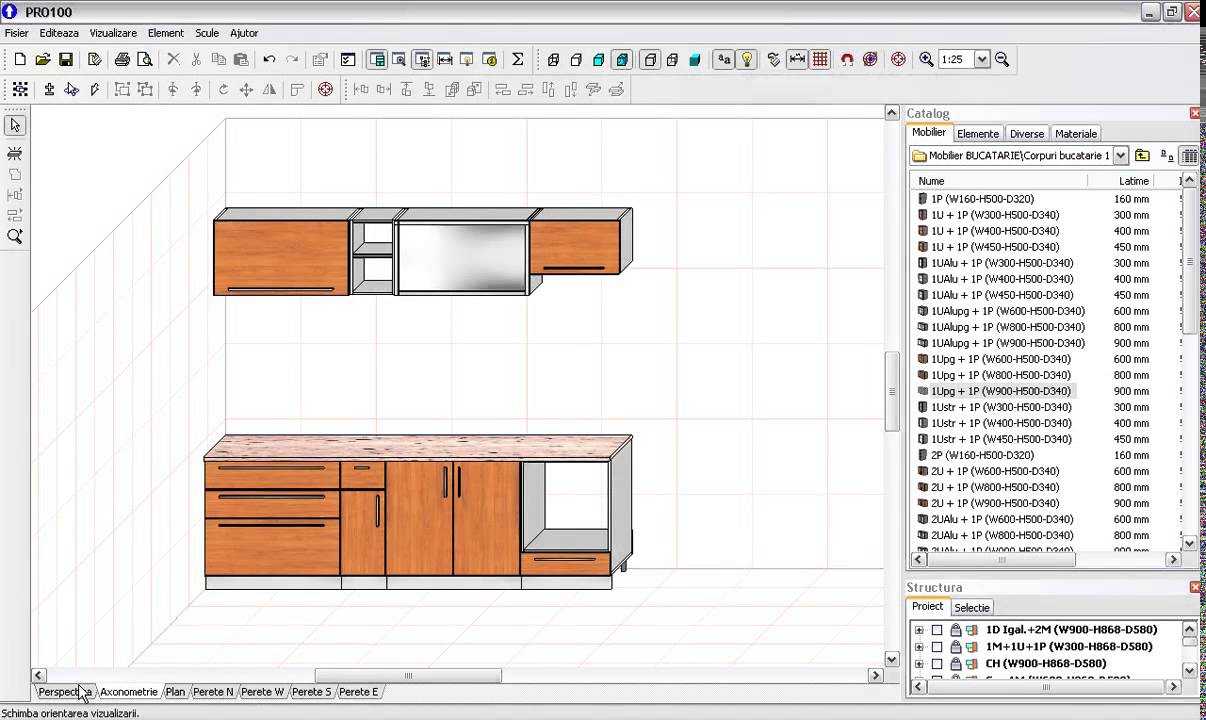Click the Print icon in toolbar
Image resolution: width=1206 pixels, height=720 pixels.
pos(122,60)
